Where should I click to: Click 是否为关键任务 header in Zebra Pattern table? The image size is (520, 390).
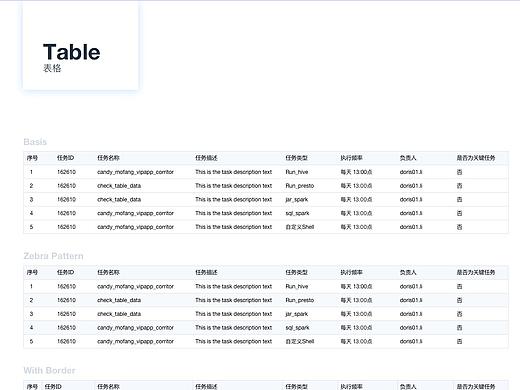tap(476, 272)
